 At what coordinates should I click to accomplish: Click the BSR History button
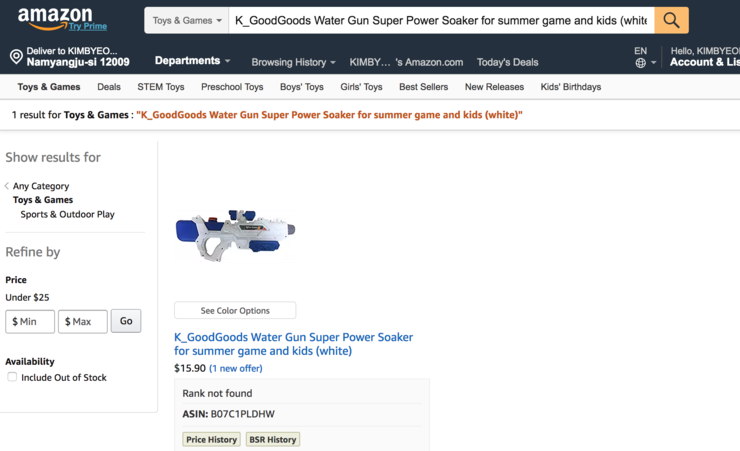(273, 439)
